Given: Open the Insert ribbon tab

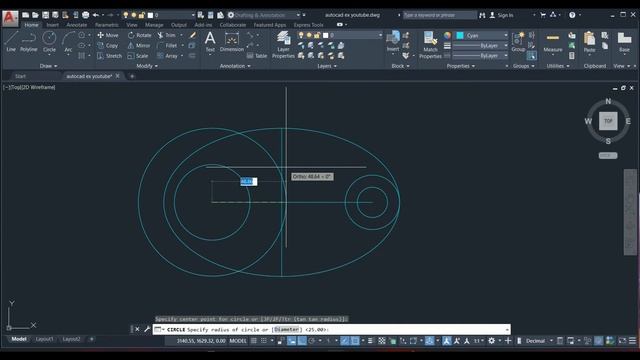Looking at the screenshot, I should [x=52, y=25].
